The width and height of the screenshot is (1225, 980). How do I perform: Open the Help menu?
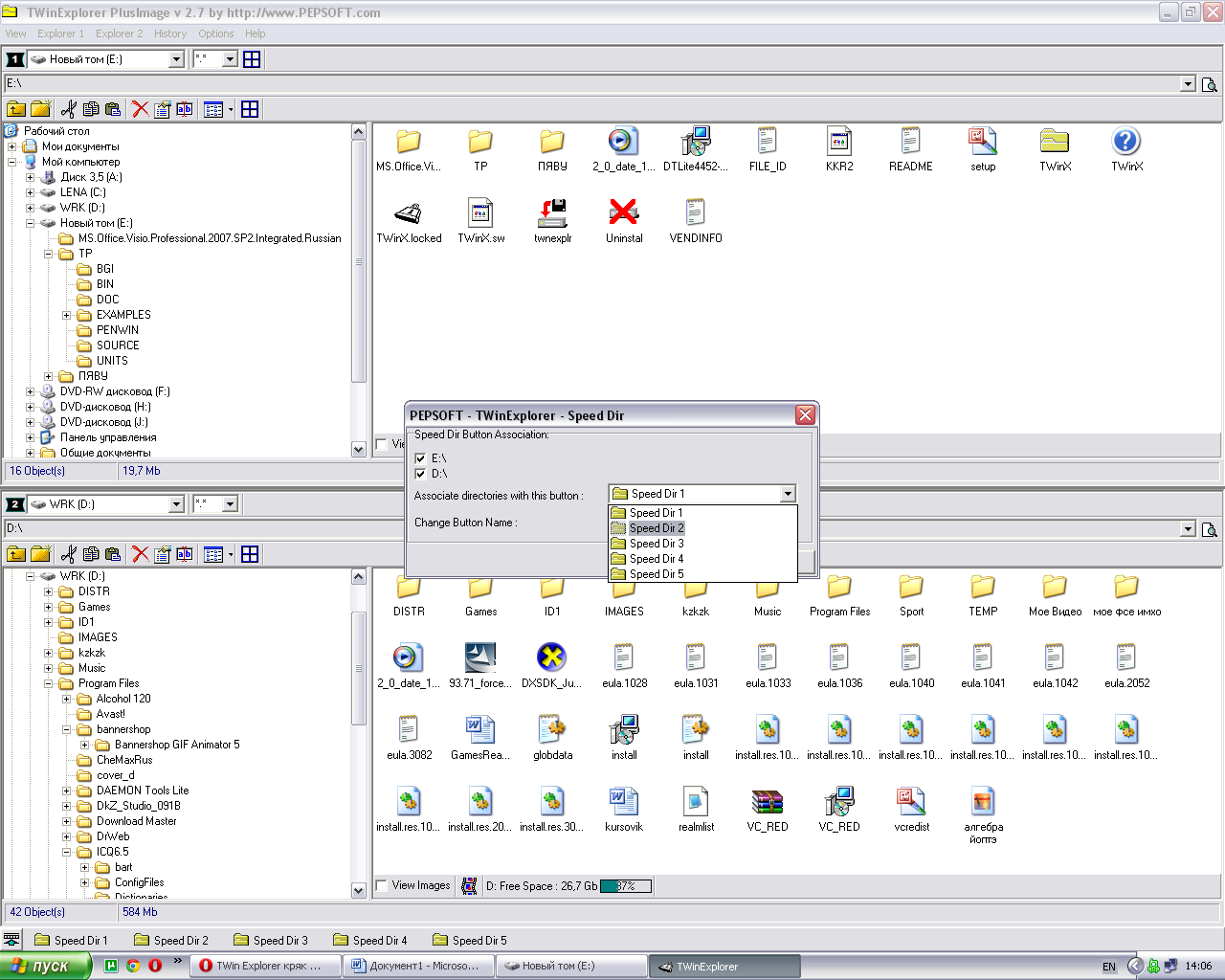(255, 33)
